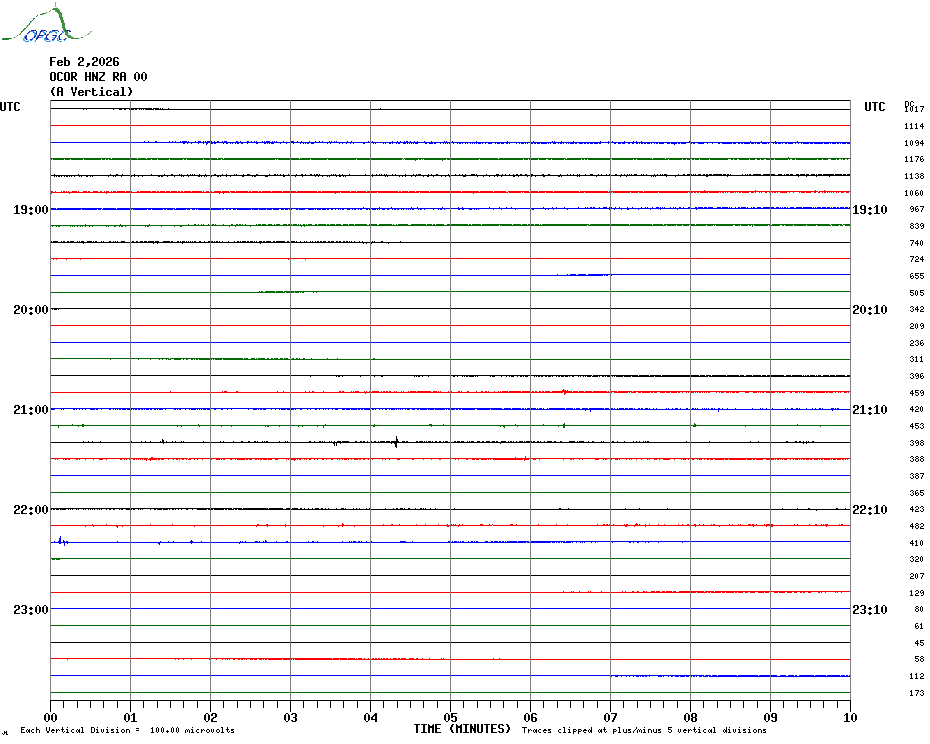
Task: Click the Traces clipped footer note
Action: coord(644,730)
